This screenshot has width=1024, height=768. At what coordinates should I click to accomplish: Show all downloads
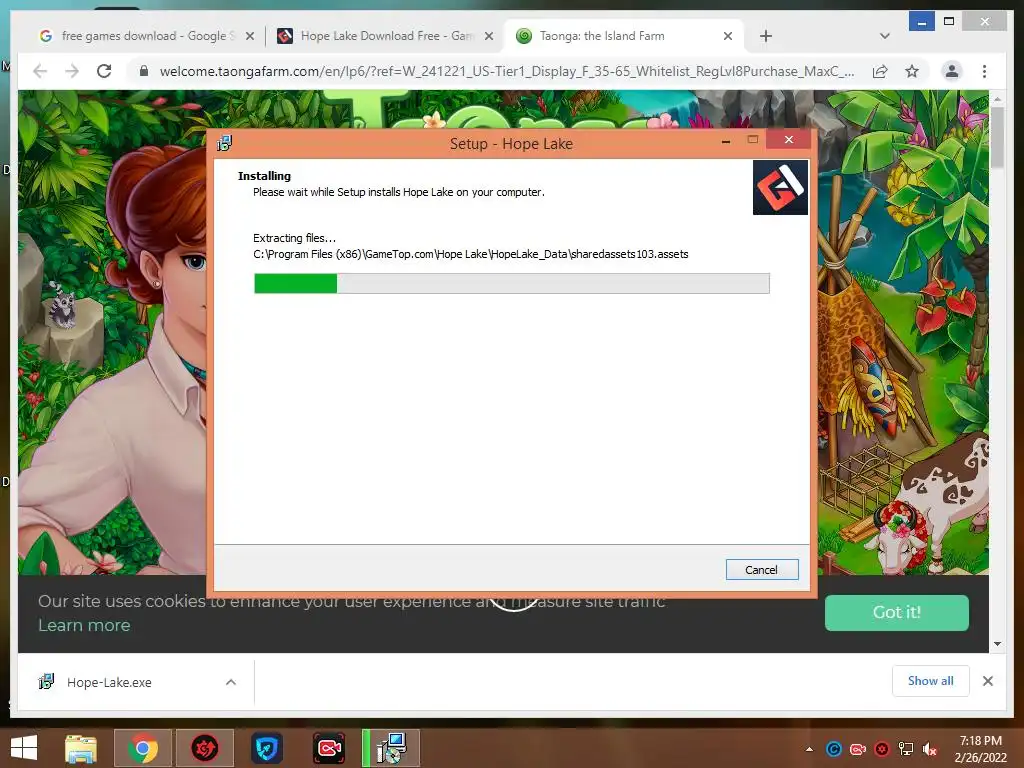tap(931, 681)
